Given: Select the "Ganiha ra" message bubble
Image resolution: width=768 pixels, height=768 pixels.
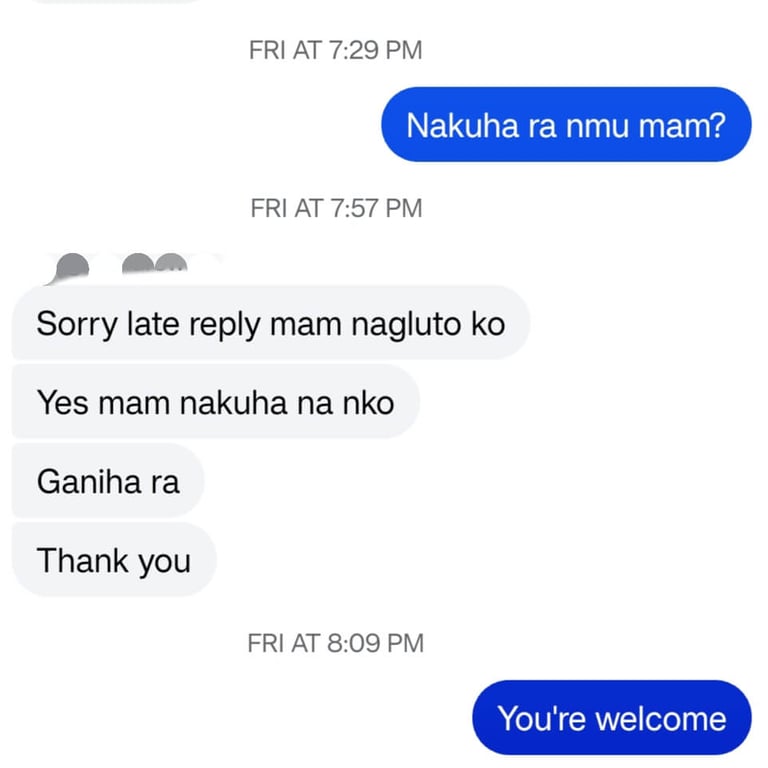Looking at the screenshot, I should tap(108, 481).
